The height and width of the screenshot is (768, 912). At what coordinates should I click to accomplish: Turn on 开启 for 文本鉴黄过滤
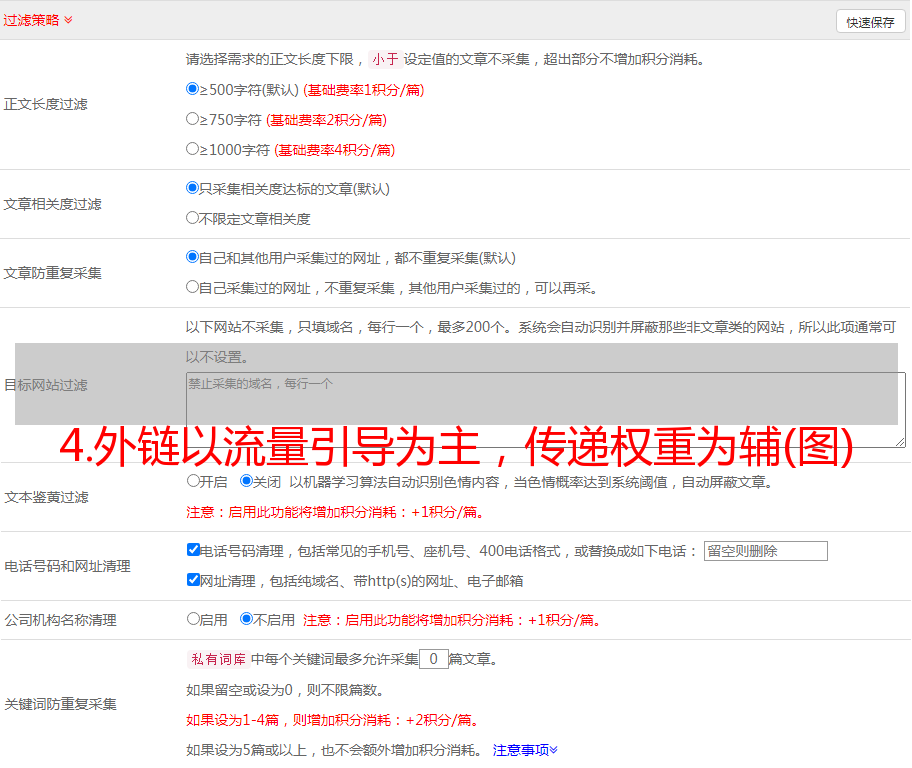click(193, 481)
